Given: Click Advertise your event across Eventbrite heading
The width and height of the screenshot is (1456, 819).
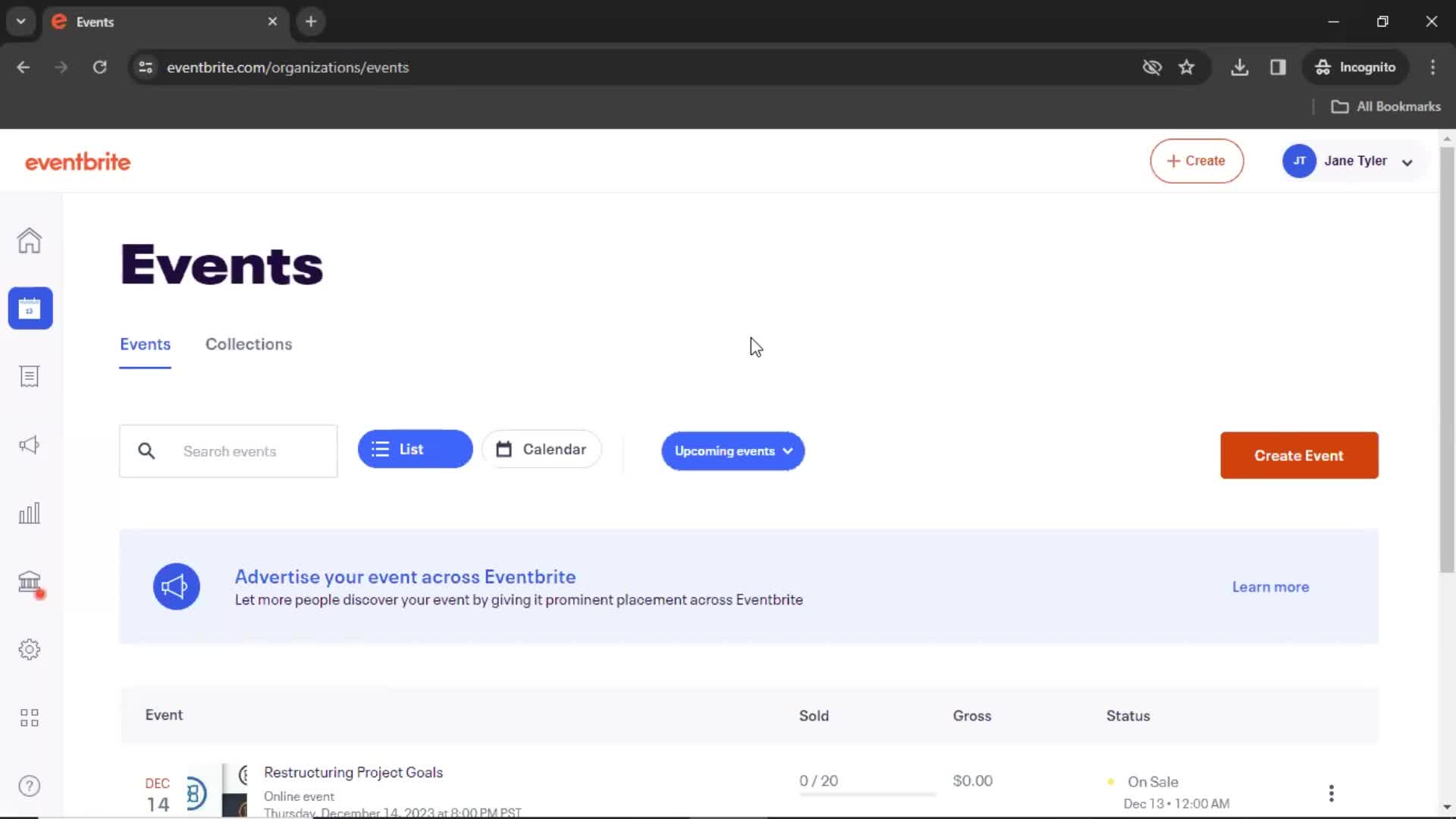Looking at the screenshot, I should 405,576.
